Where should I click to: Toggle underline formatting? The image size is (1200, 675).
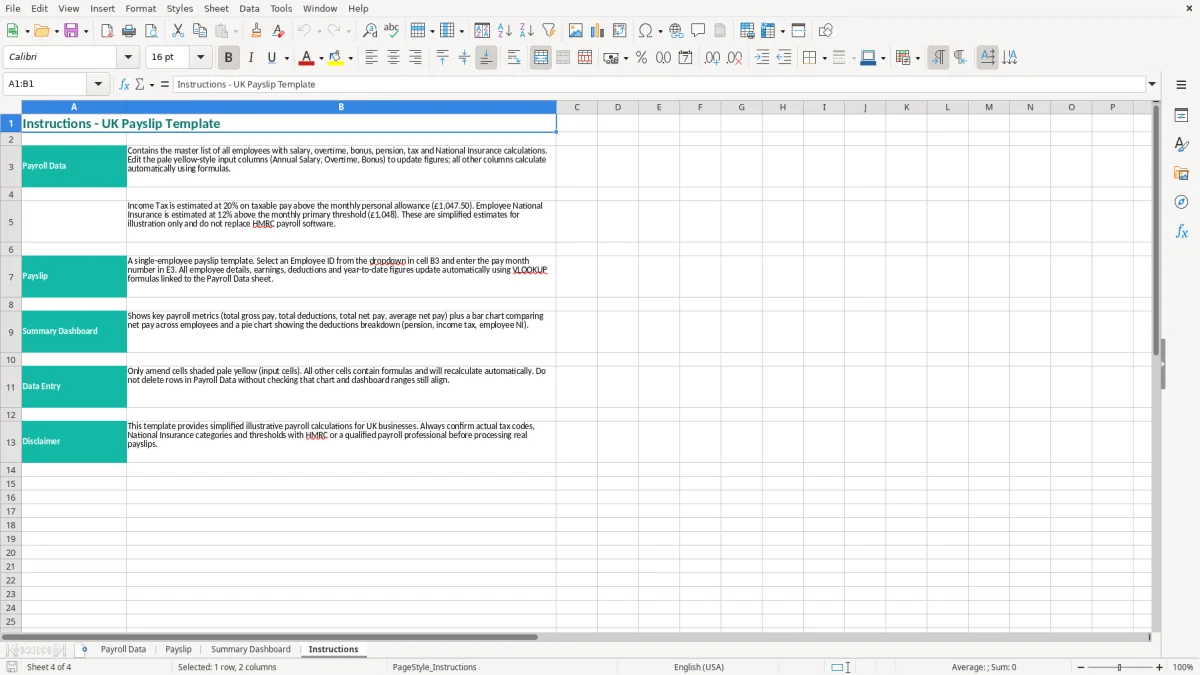tap(271, 58)
